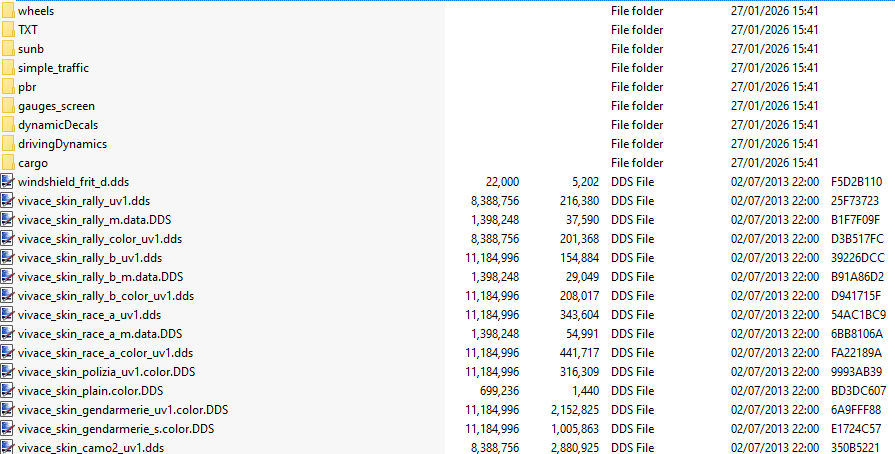Image resolution: width=895 pixels, height=454 pixels.
Task: Click the pbr folder icon
Action: [7, 87]
